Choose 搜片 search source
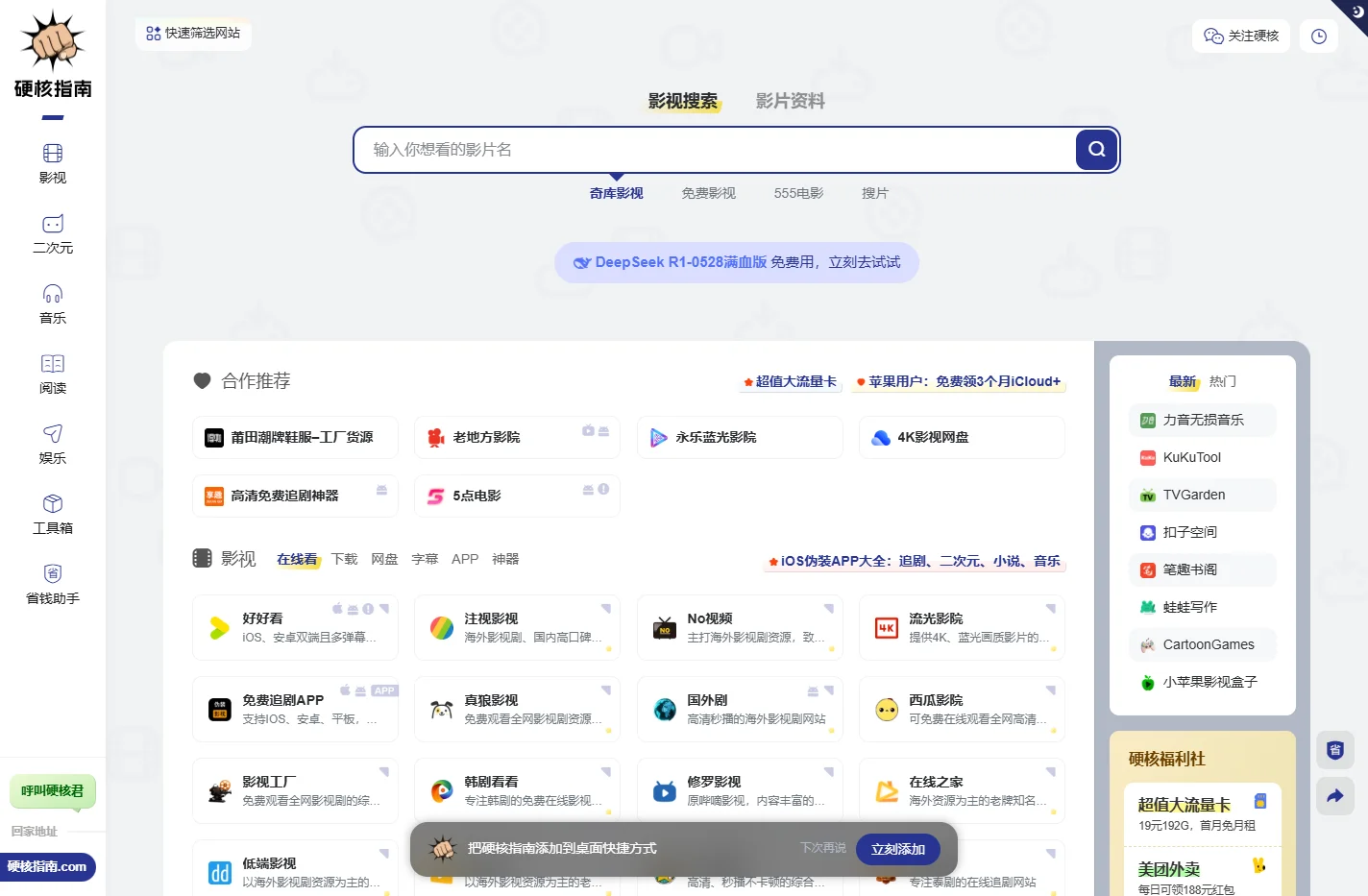 [x=875, y=193]
